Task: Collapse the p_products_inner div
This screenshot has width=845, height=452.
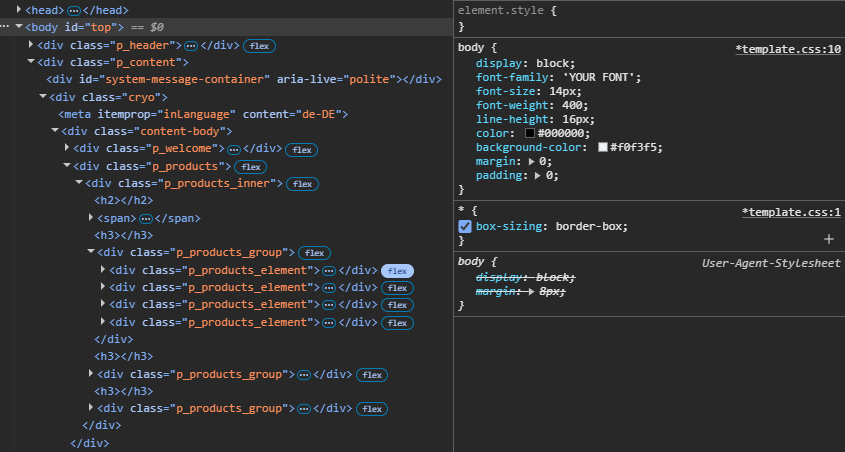Action: (x=79, y=183)
